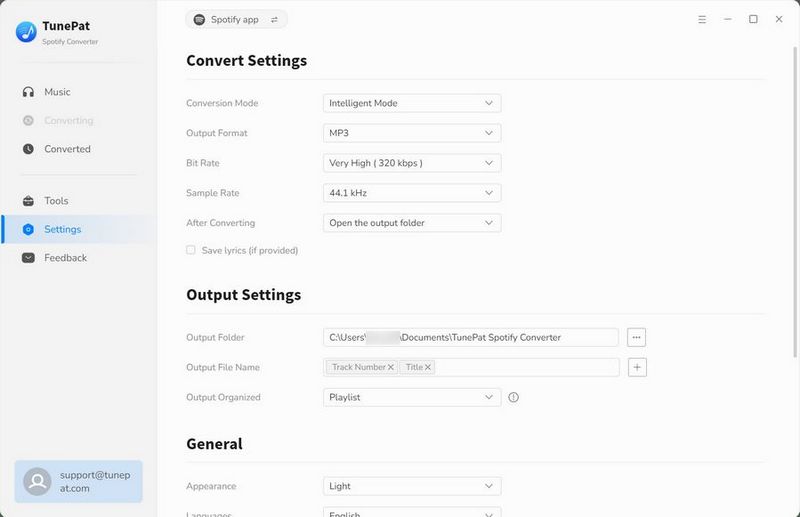Add a file name tag with plus button
Screen dimensions: 800x517
tap(637, 367)
